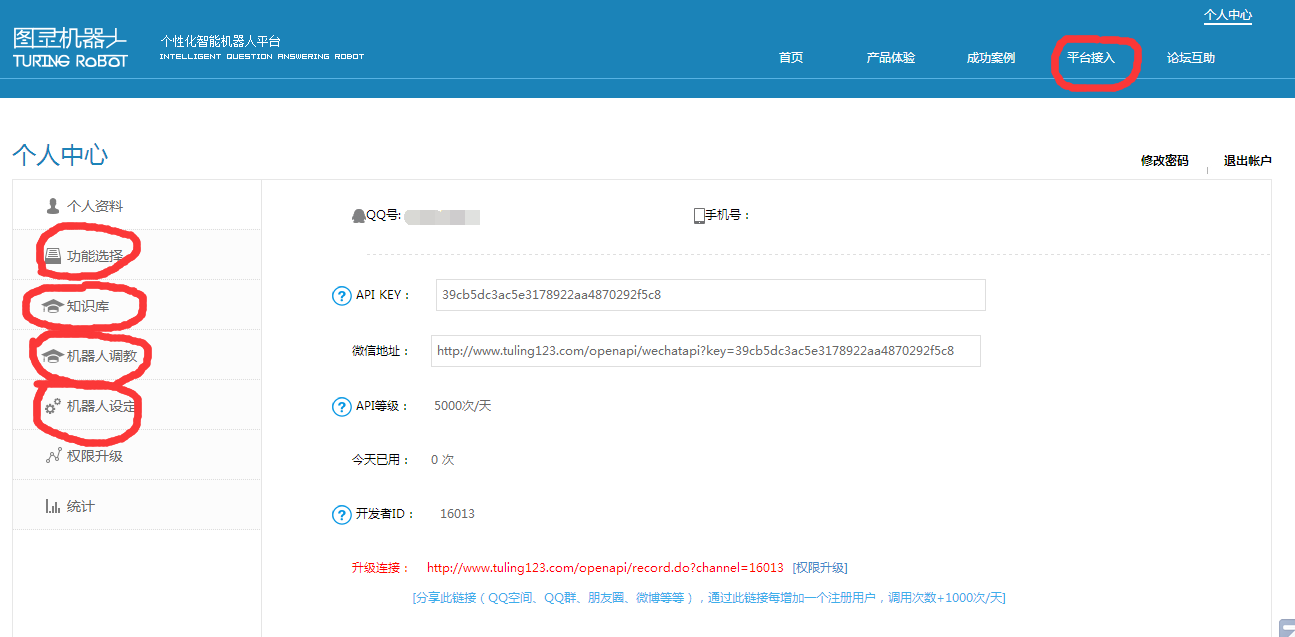Screen dimensions: 1295x637
Task: Click the graph icon beside 权限升级
Action: (54, 456)
